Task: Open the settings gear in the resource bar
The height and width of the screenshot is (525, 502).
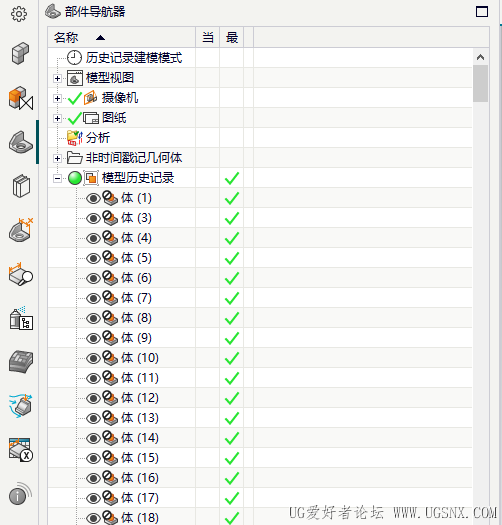Action: pyautogui.click(x=19, y=14)
